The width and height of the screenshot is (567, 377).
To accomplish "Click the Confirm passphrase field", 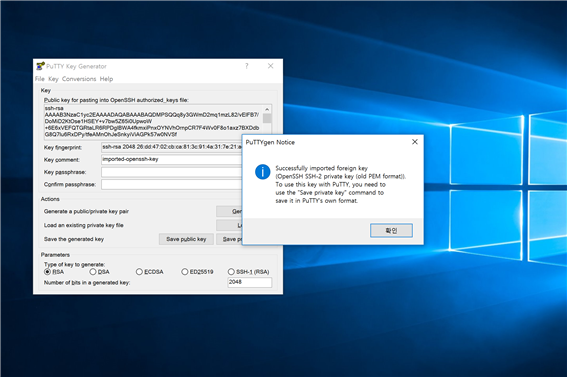I will tap(172, 184).
